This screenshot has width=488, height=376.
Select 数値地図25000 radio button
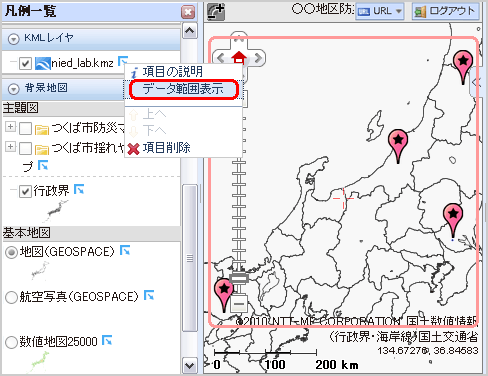pos(11,342)
